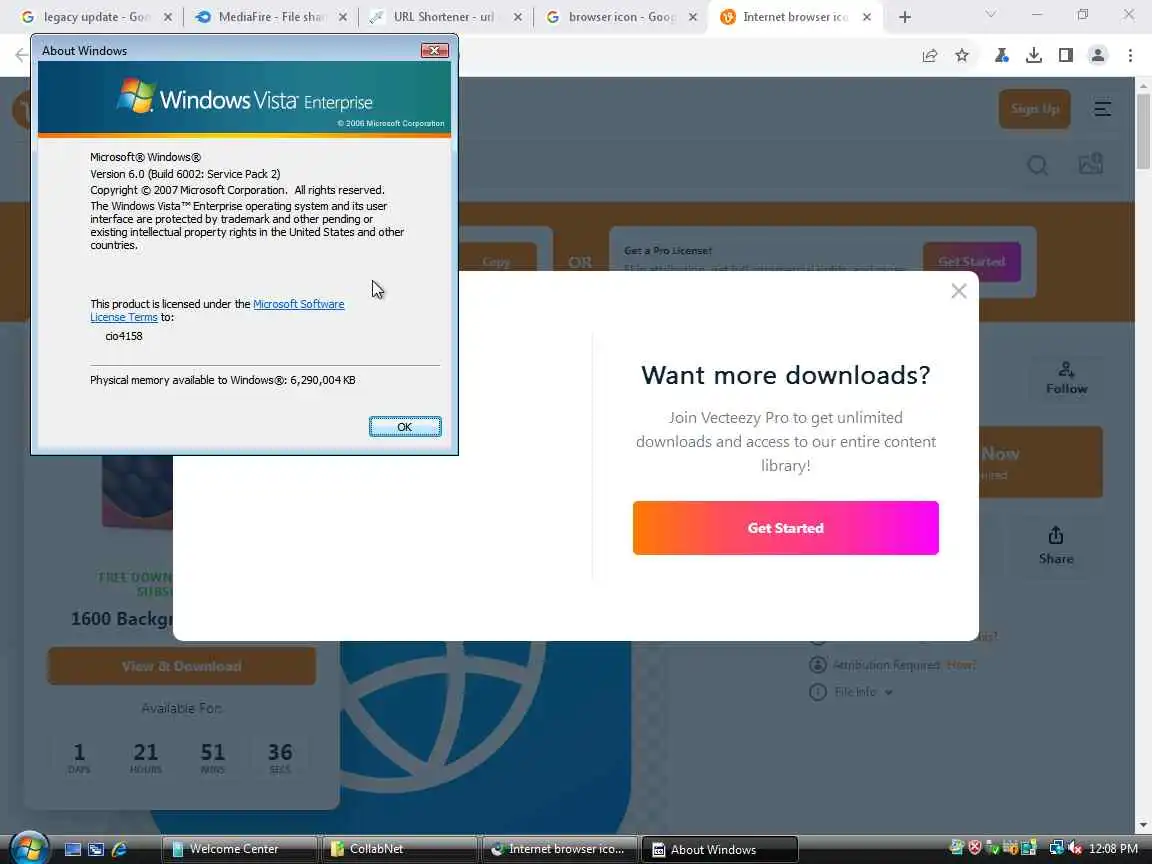Click the Vecteezy search magnifier icon
The height and width of the screenshot is (864, 1152).
pyautogui.click(x=1037, y=165)
